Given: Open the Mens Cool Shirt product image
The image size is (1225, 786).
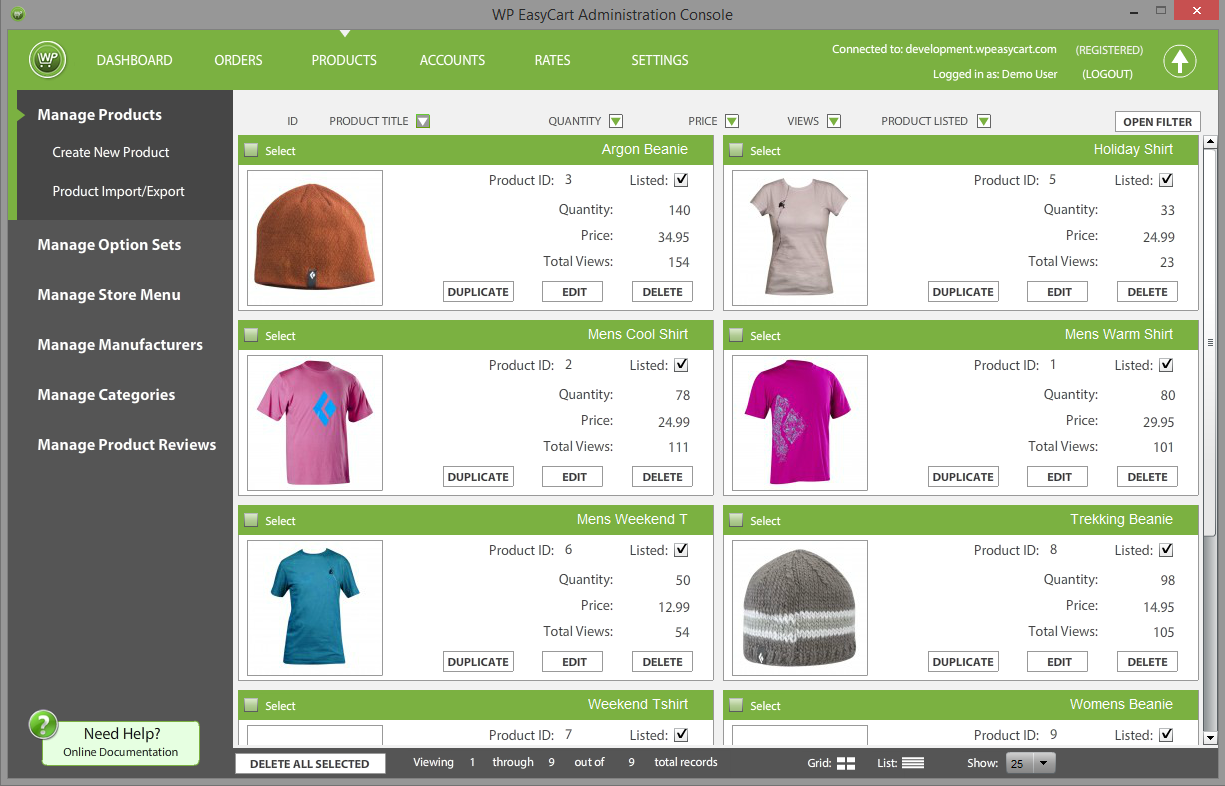Looking at the screenshot, I should (x=315, y=423).
